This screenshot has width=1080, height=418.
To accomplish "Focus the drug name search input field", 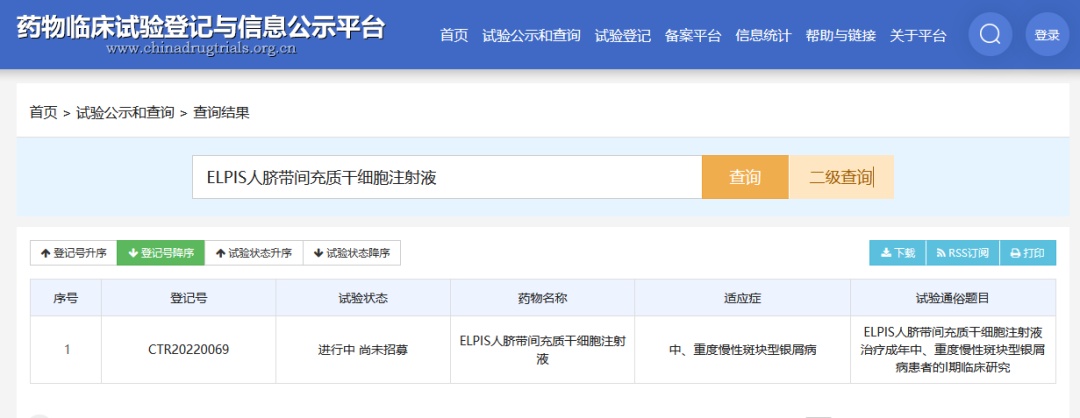I will click(x=447, y=178).
